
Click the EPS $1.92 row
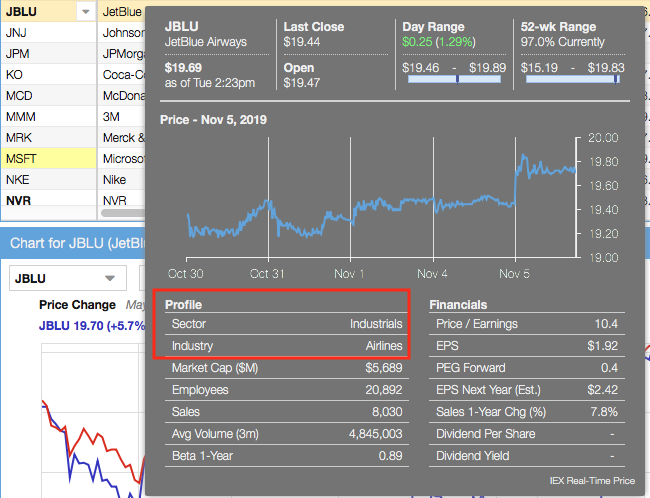click(527, 346)
